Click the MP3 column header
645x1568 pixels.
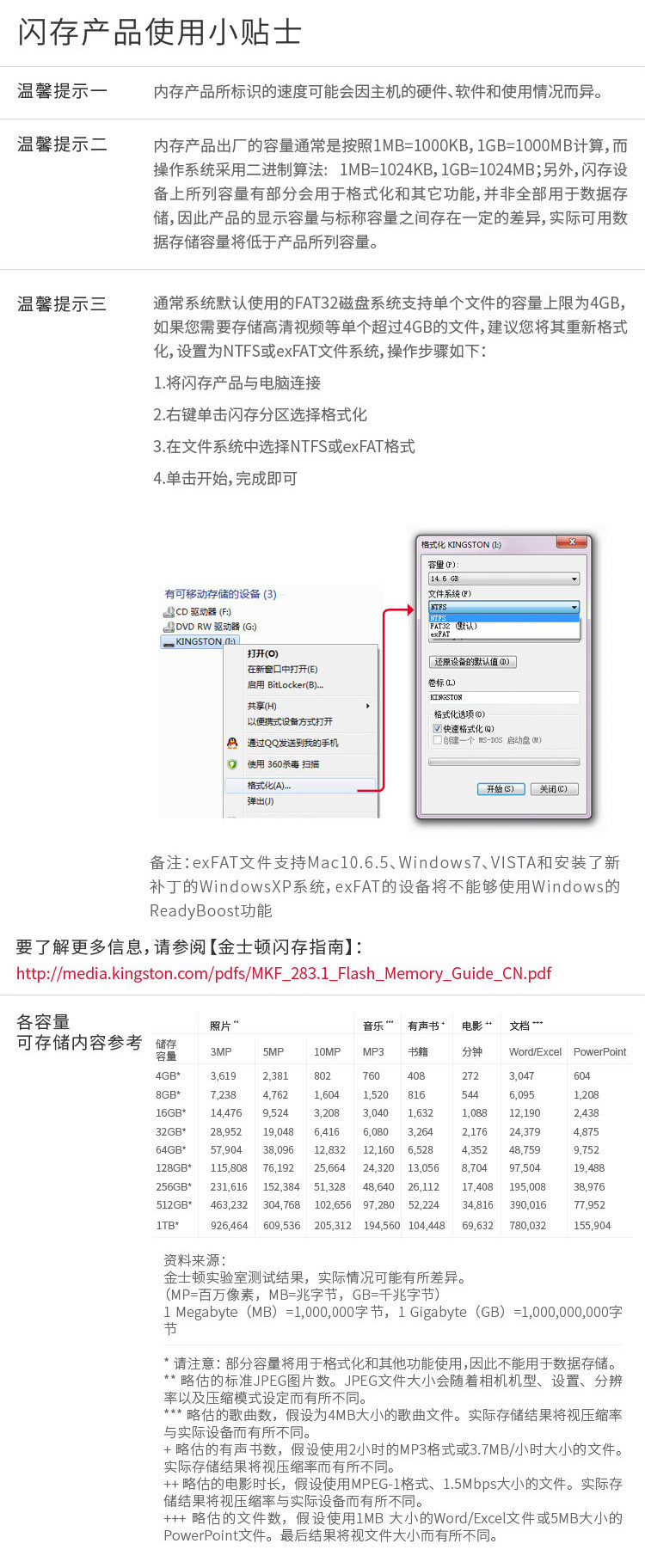tap(374, 1052)
